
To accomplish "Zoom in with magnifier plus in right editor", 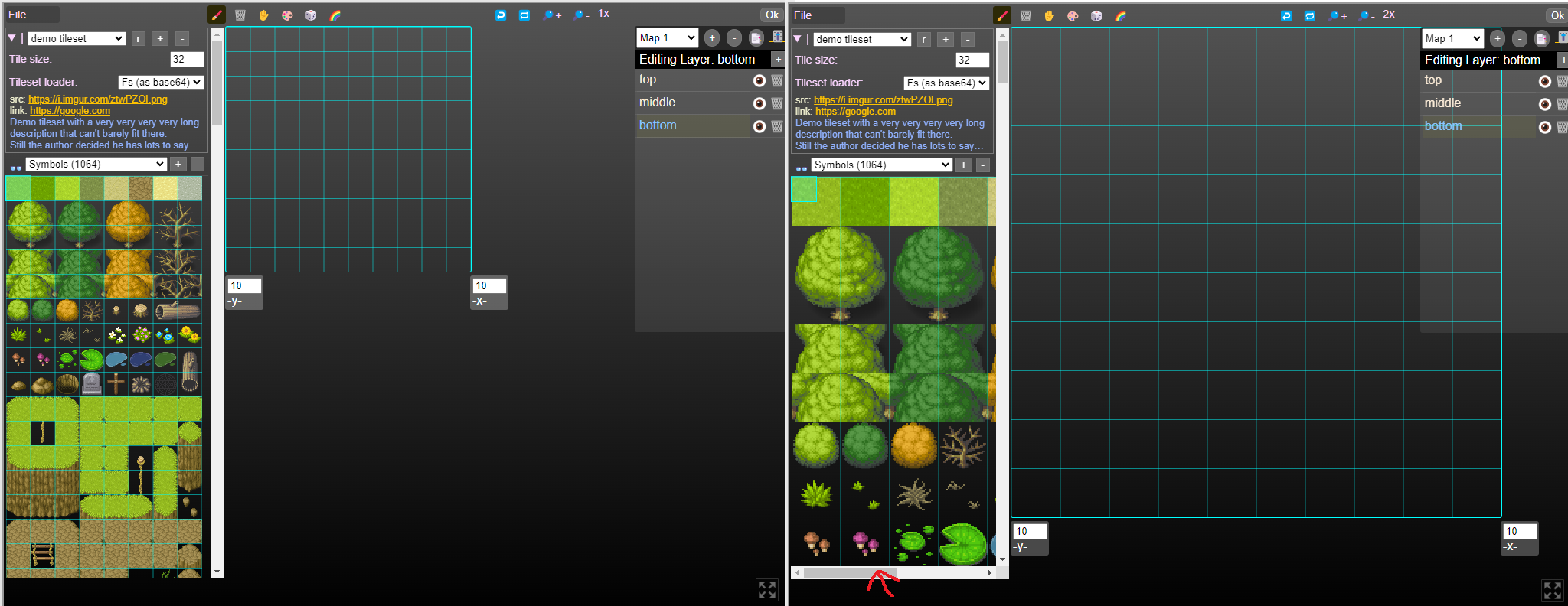I will tap(1338, 16).
